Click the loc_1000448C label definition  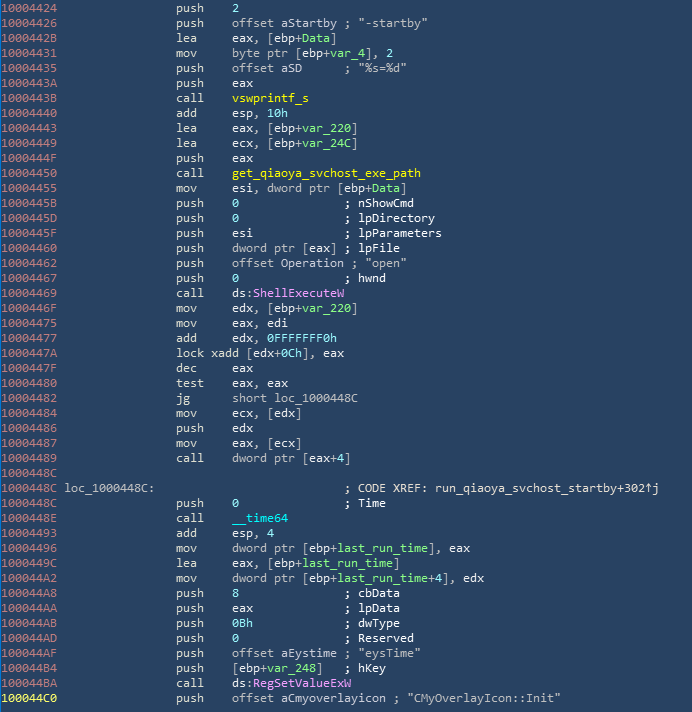point(109,488)
